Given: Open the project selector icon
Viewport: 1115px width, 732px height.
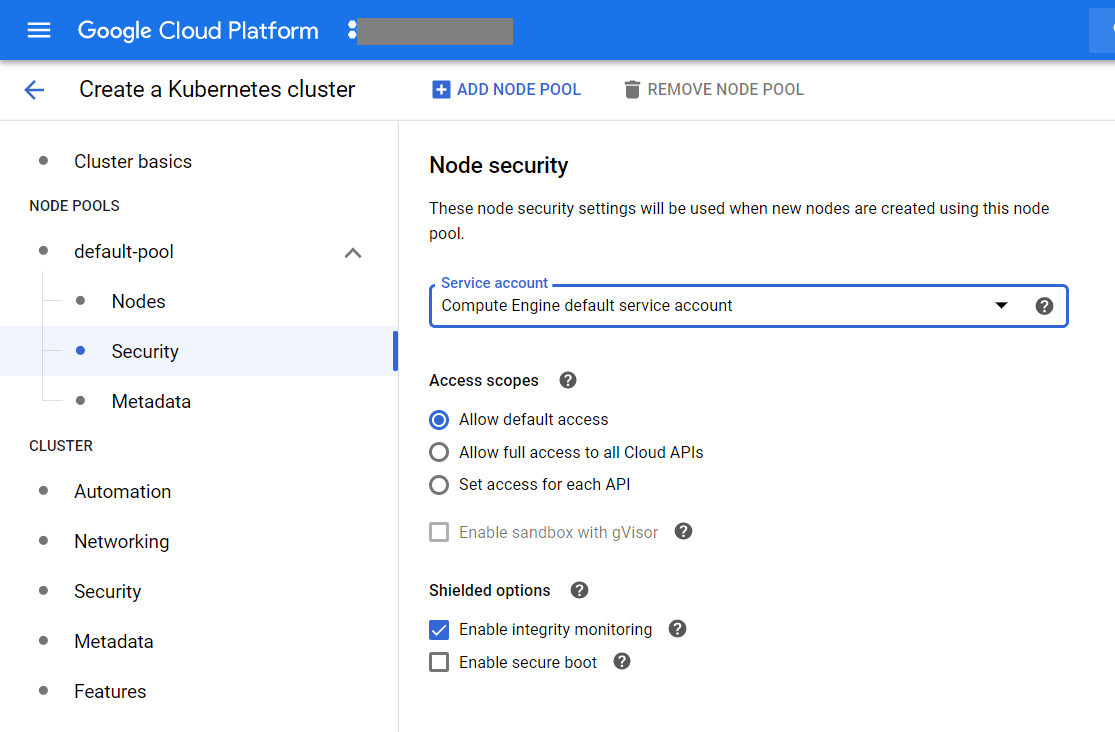Looking at the screenshot, I should pos(351,30).
